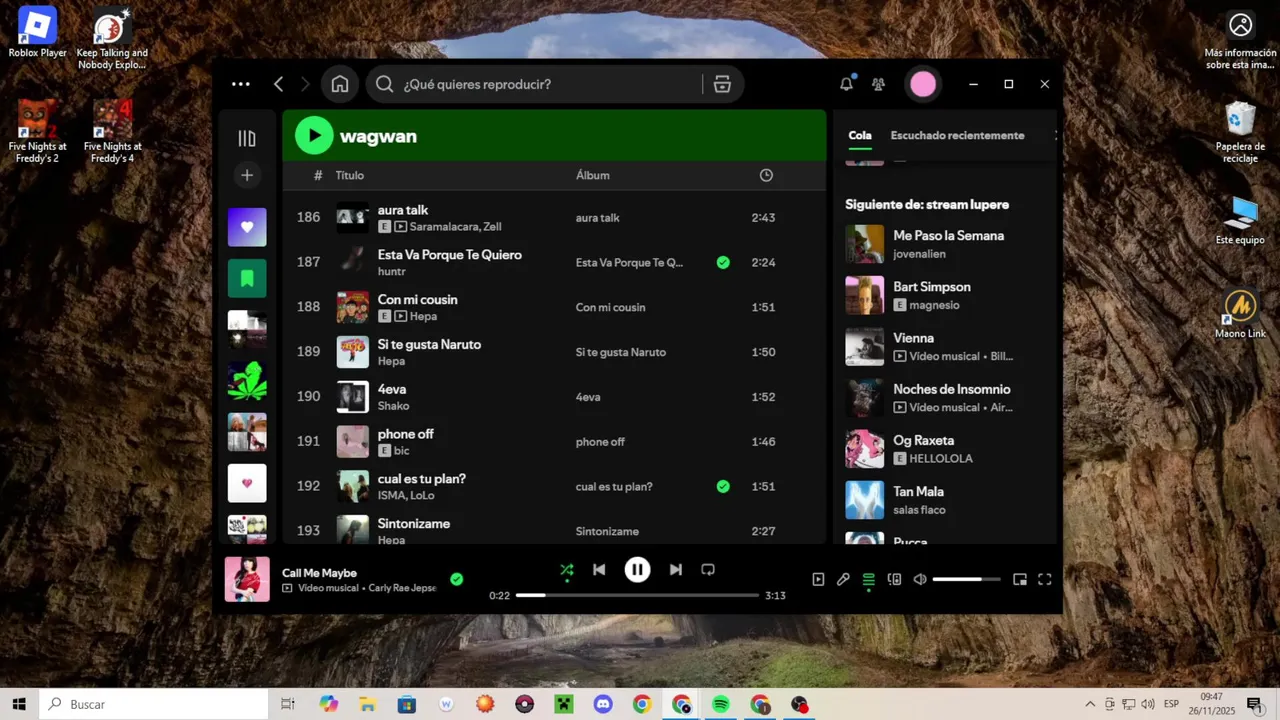
Task: Select track Si te gusta Naruto
Action: coord(554,351)
